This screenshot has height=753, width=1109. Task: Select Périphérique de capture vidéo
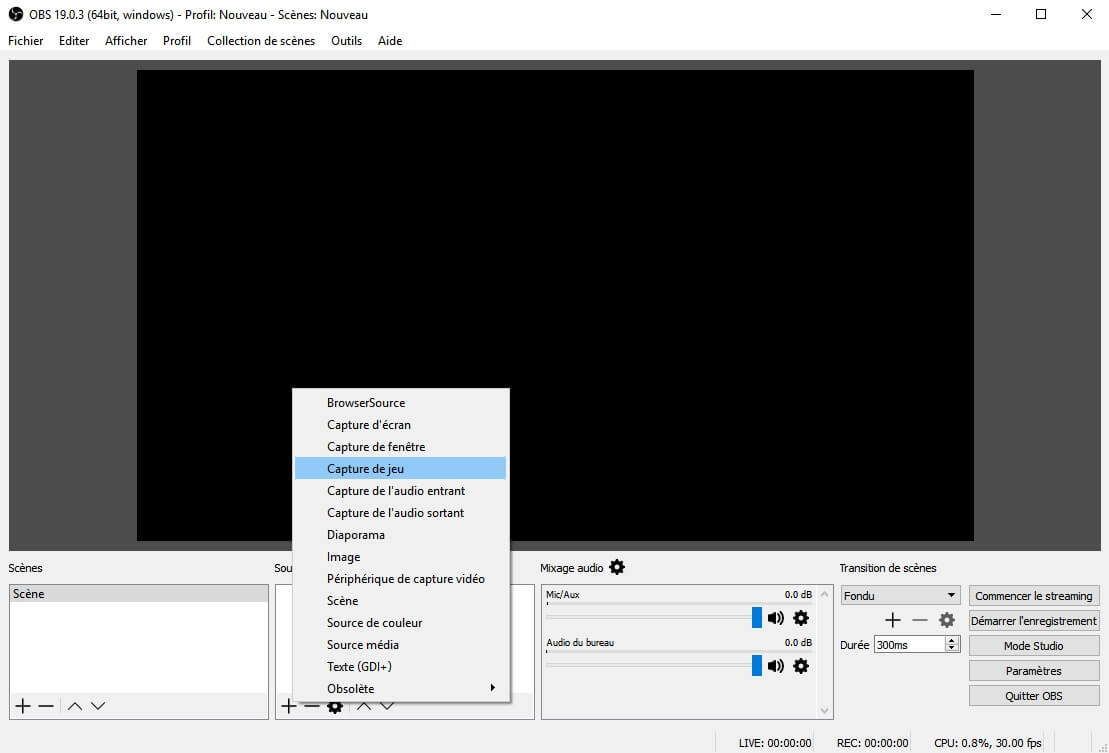pyautogui.click(x=400, y=578)
